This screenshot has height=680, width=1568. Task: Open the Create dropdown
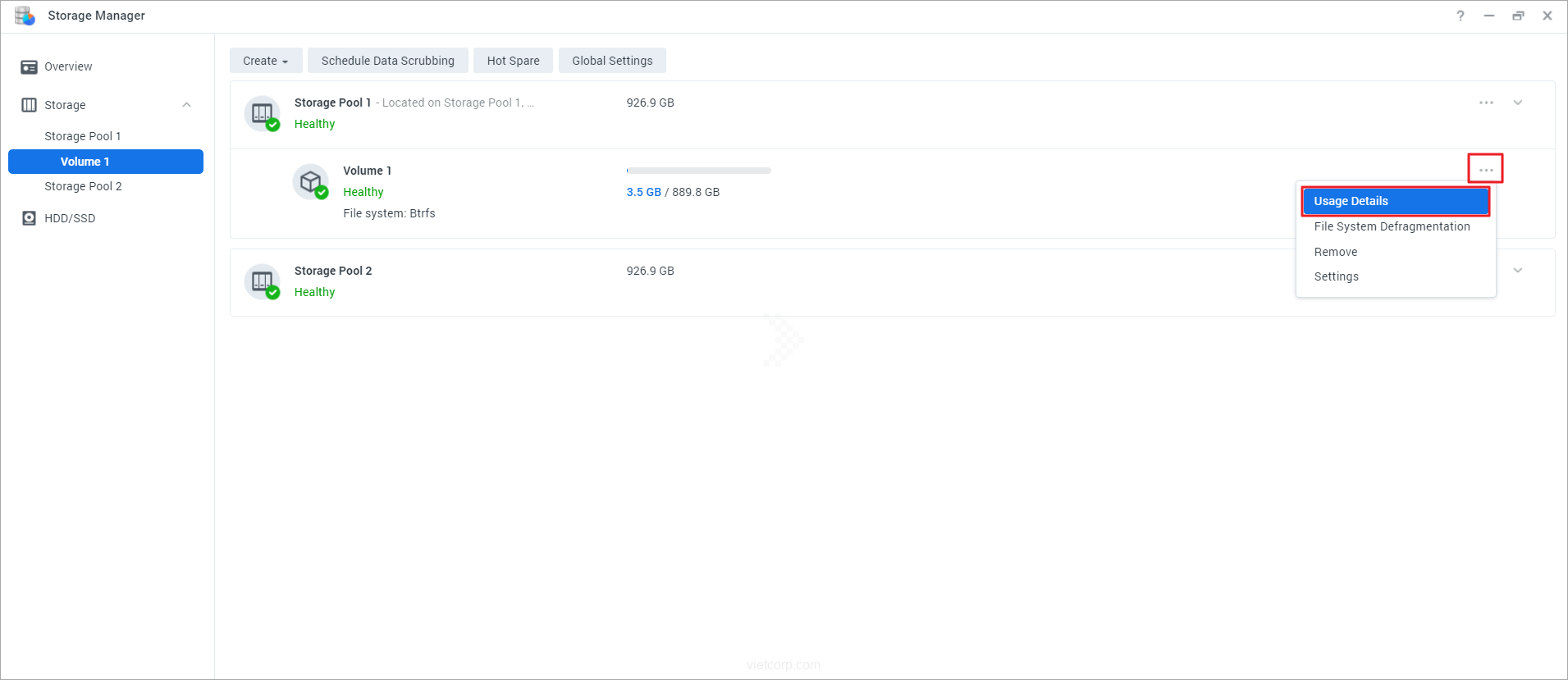[265, 61]
